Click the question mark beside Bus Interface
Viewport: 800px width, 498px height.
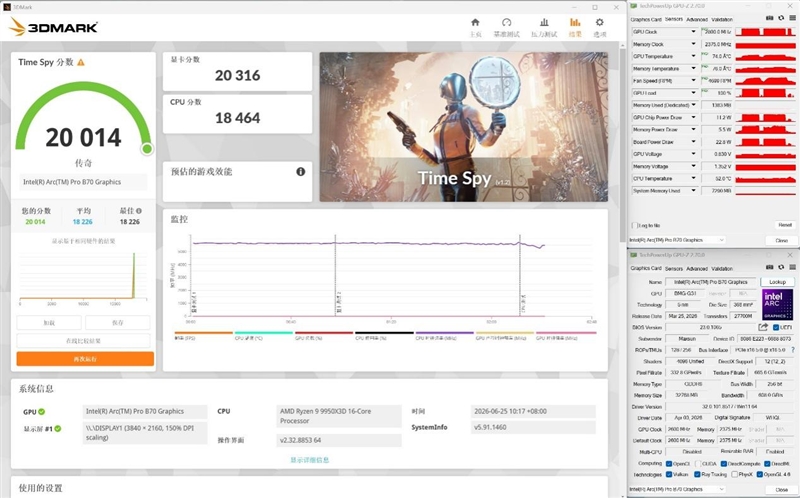coord(792,350)
